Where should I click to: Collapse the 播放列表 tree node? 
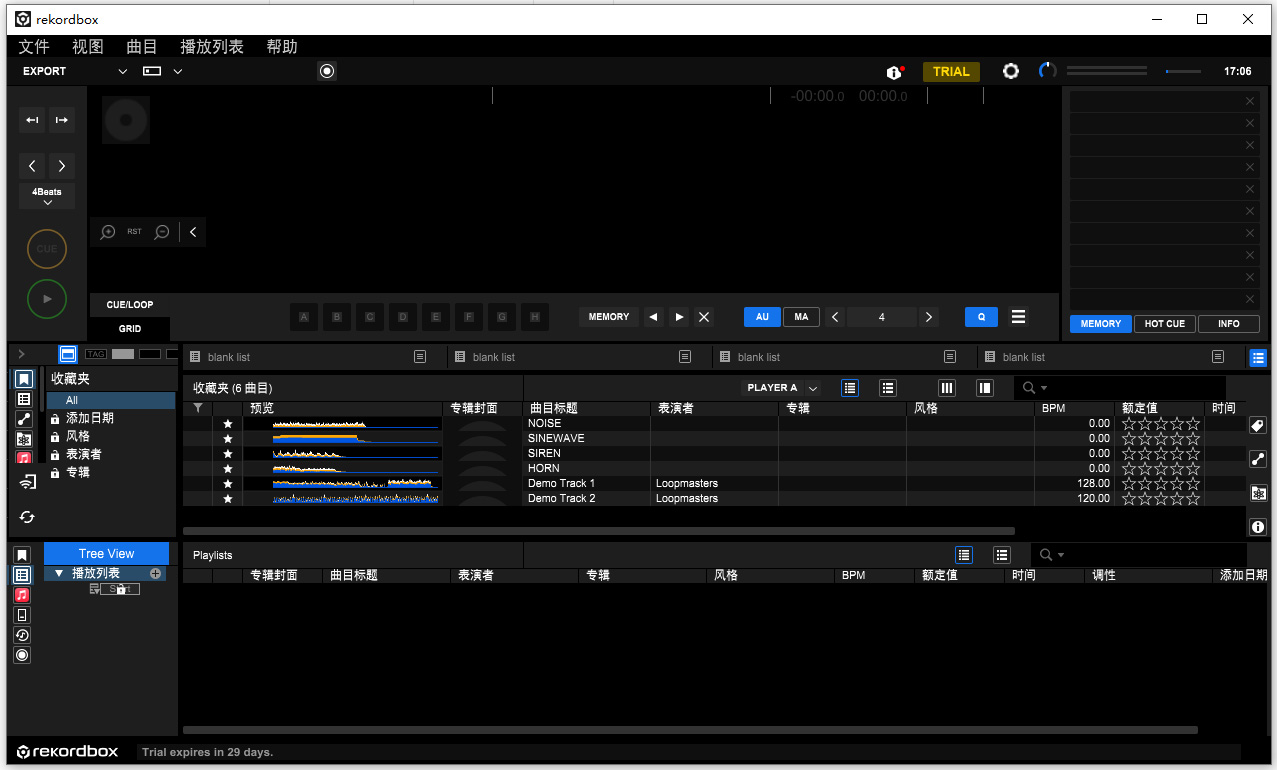coord(59,574)
